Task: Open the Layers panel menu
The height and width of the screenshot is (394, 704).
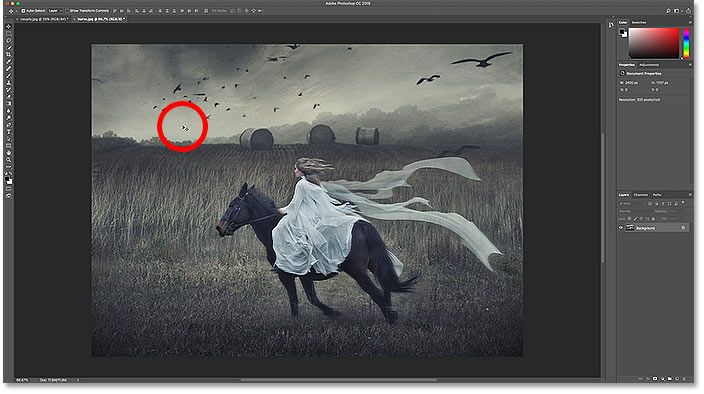Action: click(x=690, y=195)
